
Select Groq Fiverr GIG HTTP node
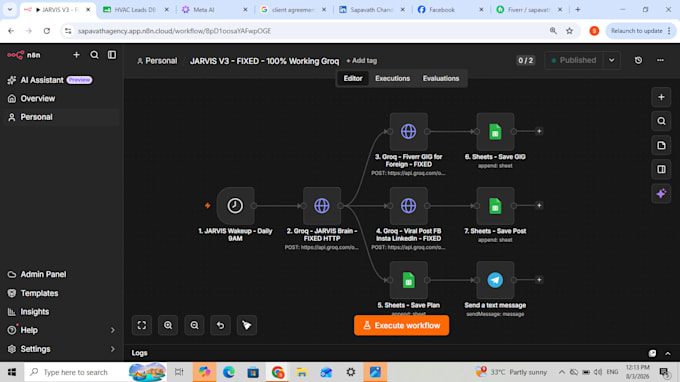click(x=409, y=131)
